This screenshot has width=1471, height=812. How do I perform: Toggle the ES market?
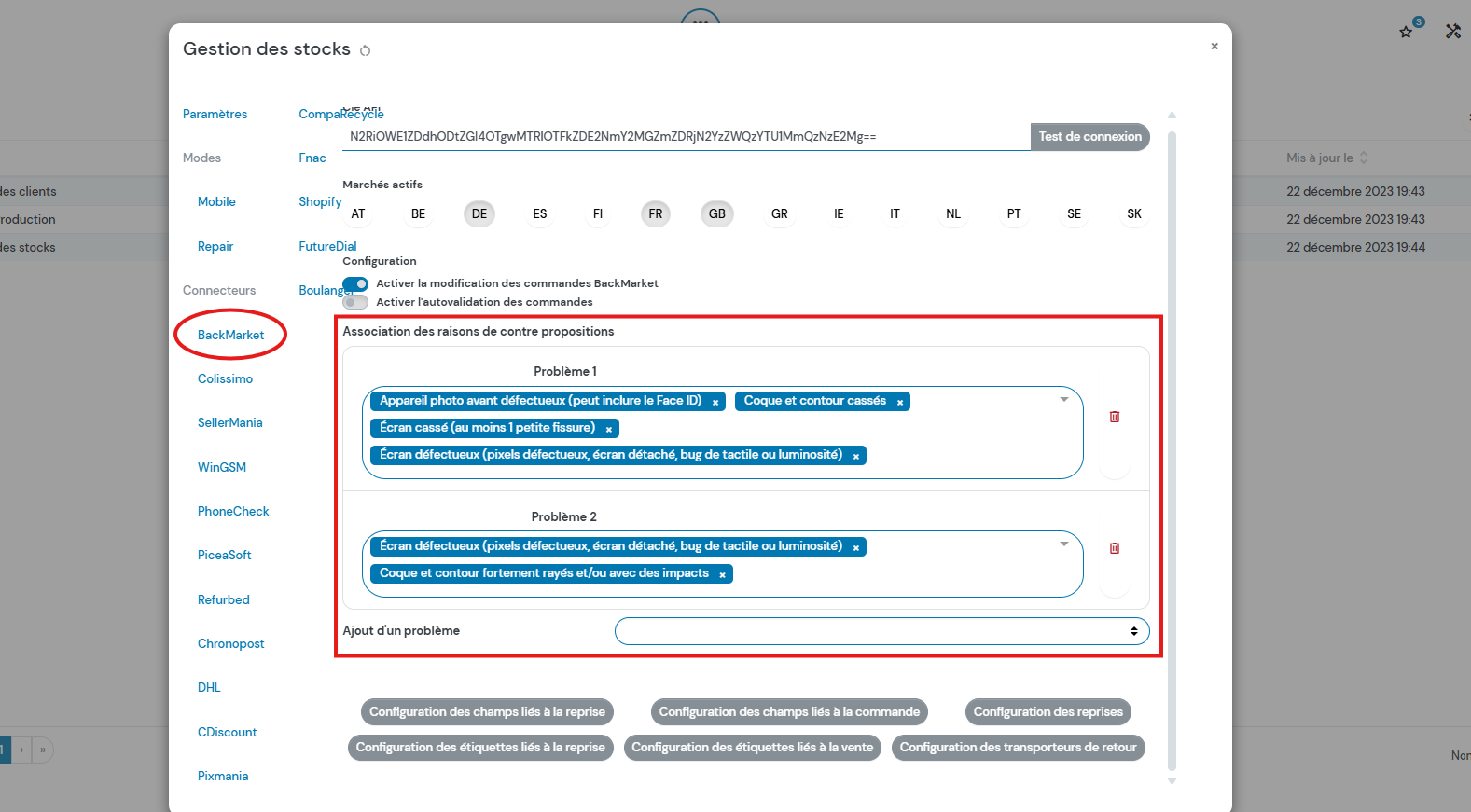pos(540,213)
